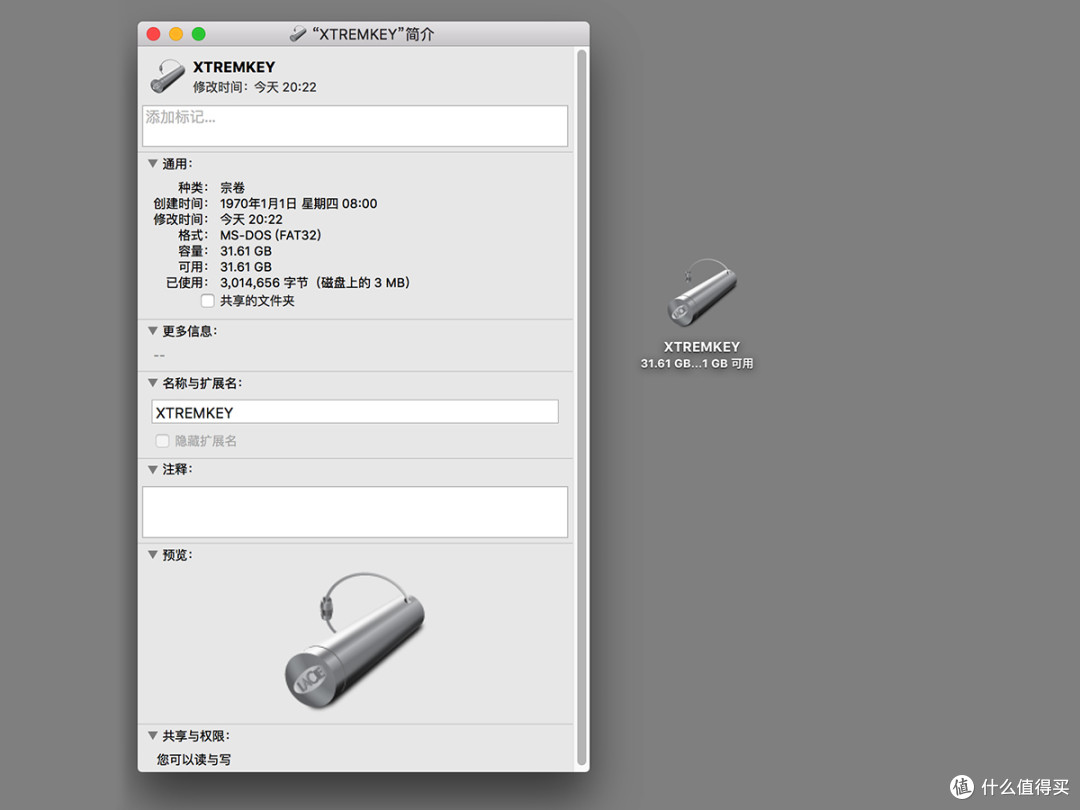Minimize the info window with yellow button
Image resolution: width=1080 pixels, height=810 pixels.
(176, 34)
